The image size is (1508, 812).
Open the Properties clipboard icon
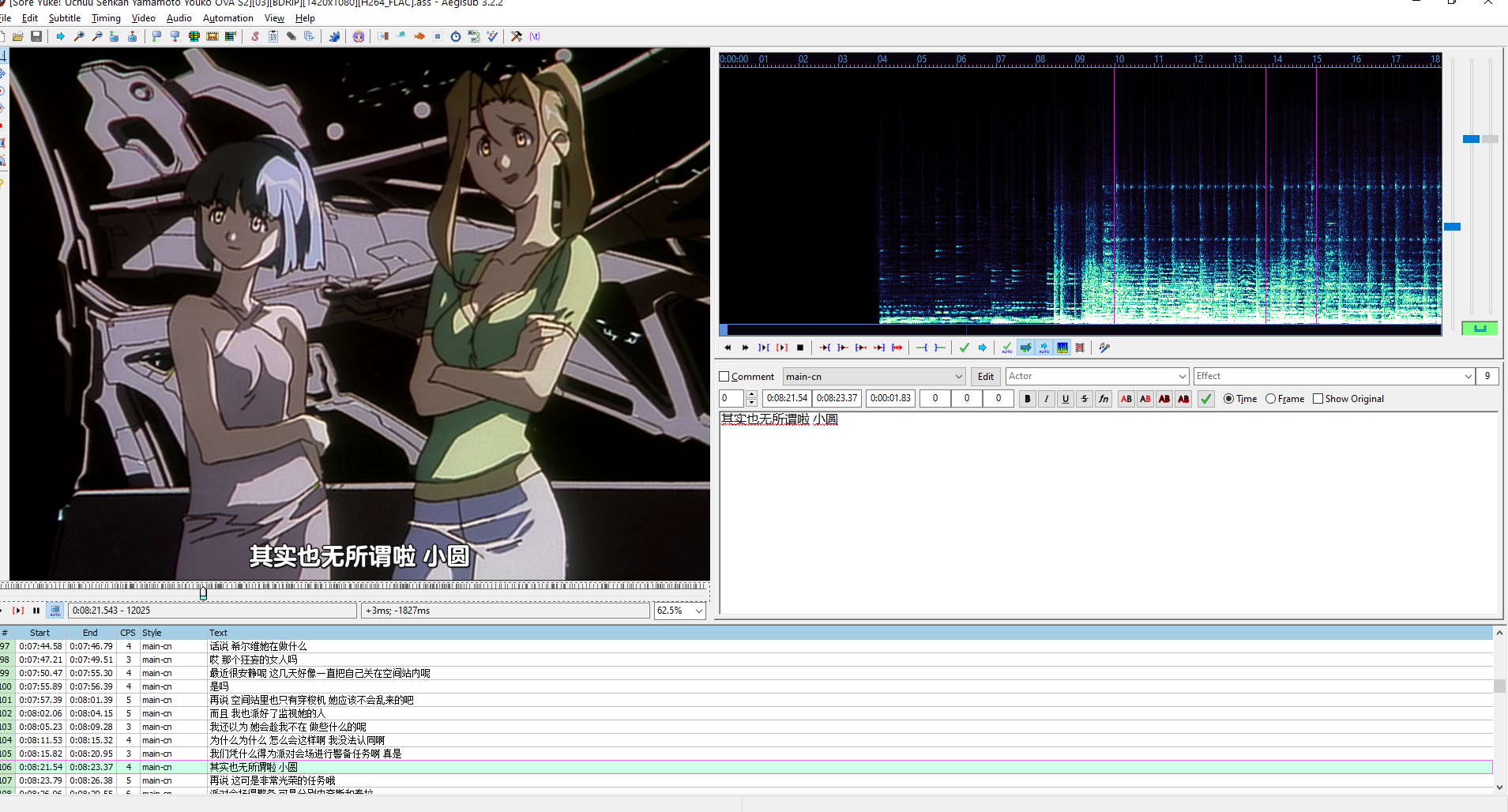tap(273, 36)
